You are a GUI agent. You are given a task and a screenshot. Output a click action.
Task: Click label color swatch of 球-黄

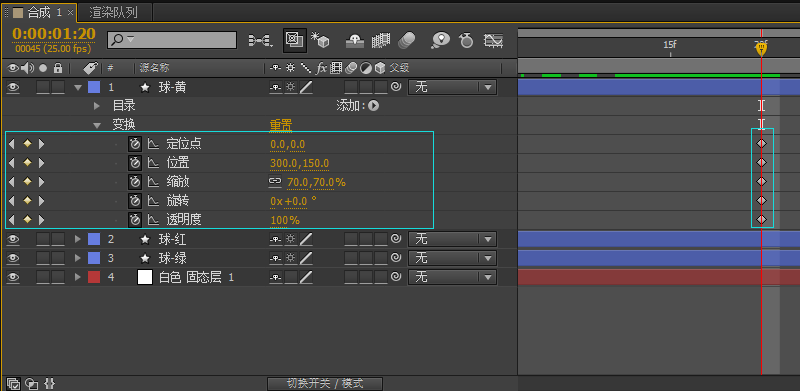94,87
